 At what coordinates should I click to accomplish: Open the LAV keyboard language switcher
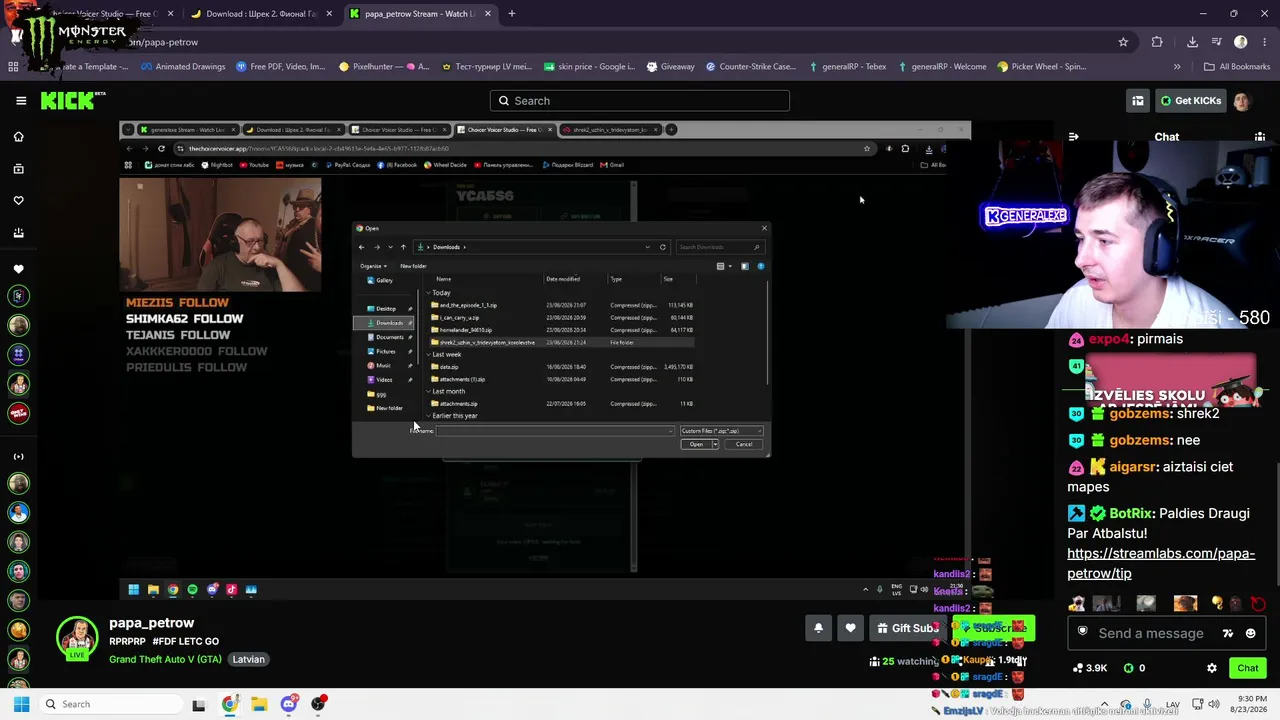(1173, 704)
